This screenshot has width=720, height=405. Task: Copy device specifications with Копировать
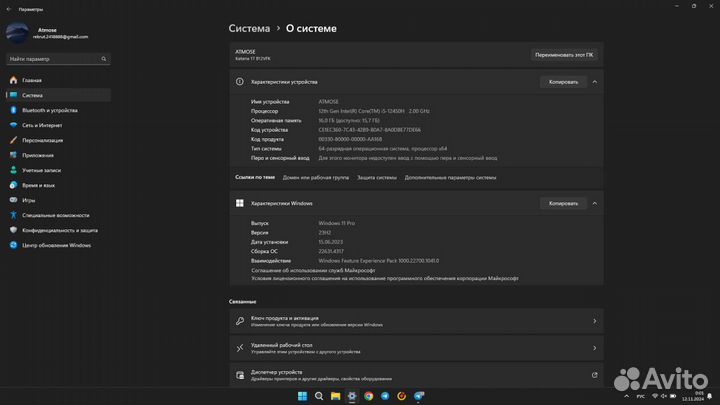pyautogui.click(x=563, y=82)
